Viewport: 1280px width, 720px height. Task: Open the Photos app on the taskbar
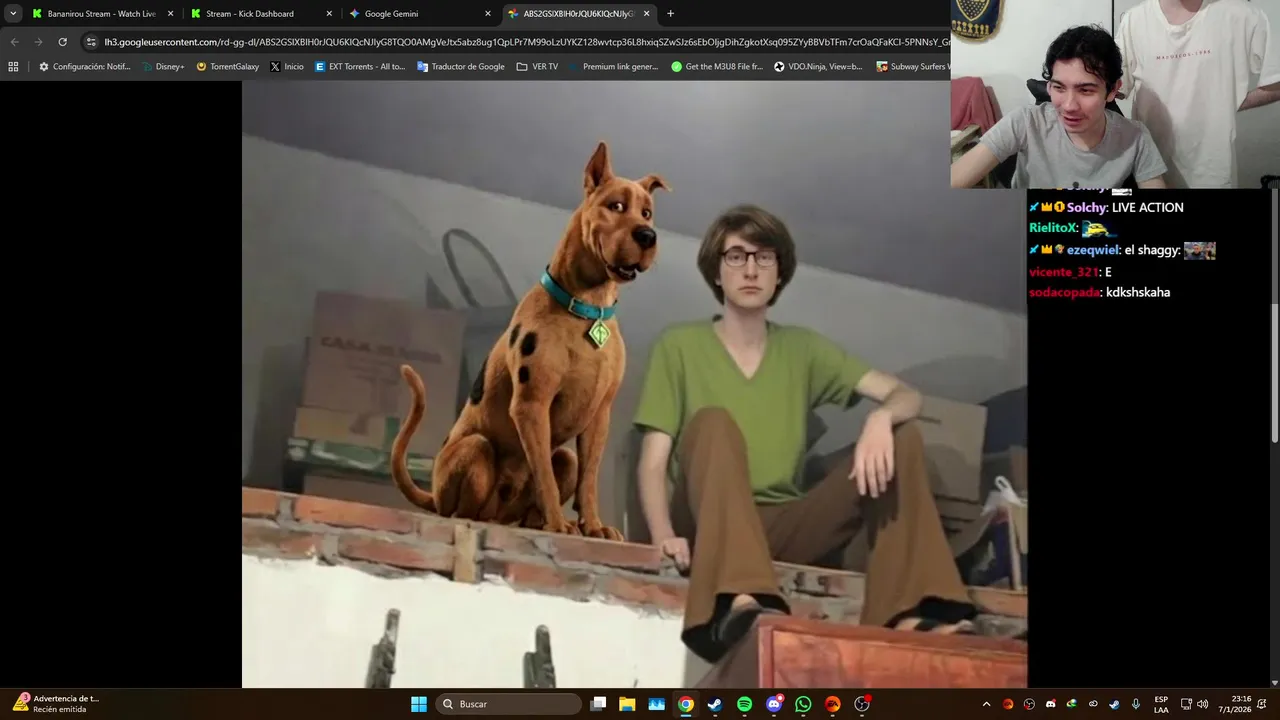(x=656, y=704)
